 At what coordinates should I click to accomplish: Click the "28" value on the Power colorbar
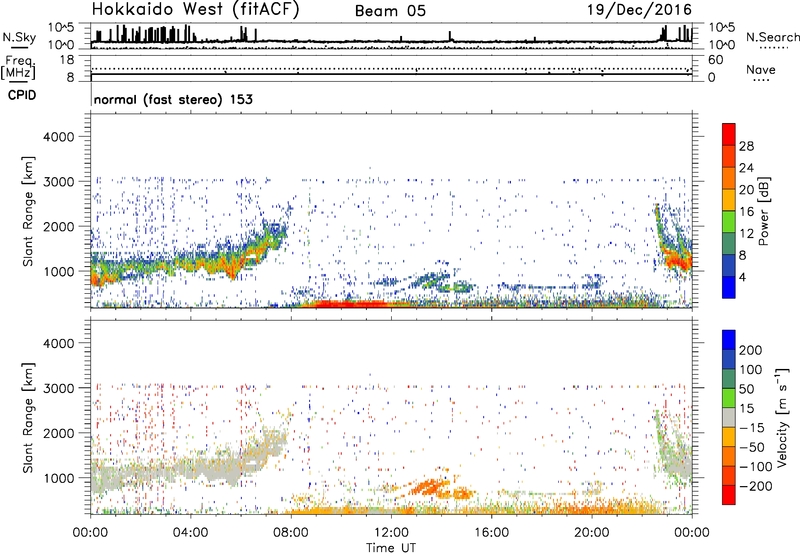pos(746,146)
